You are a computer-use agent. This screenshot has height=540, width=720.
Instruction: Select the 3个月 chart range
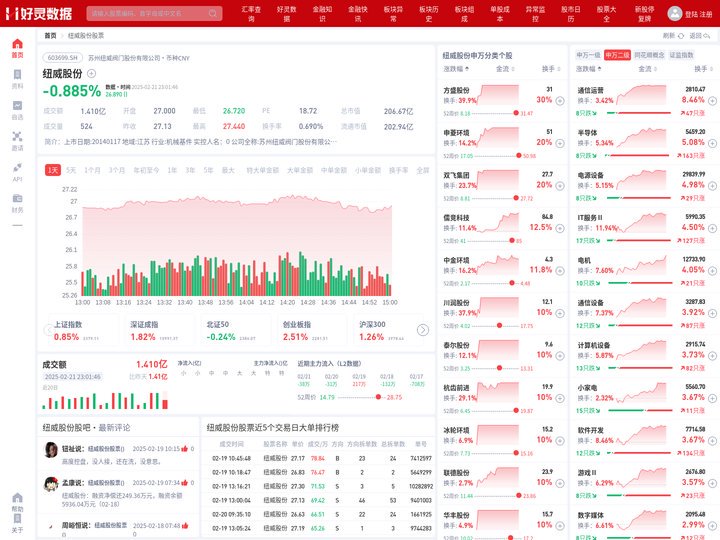(117, 170)
